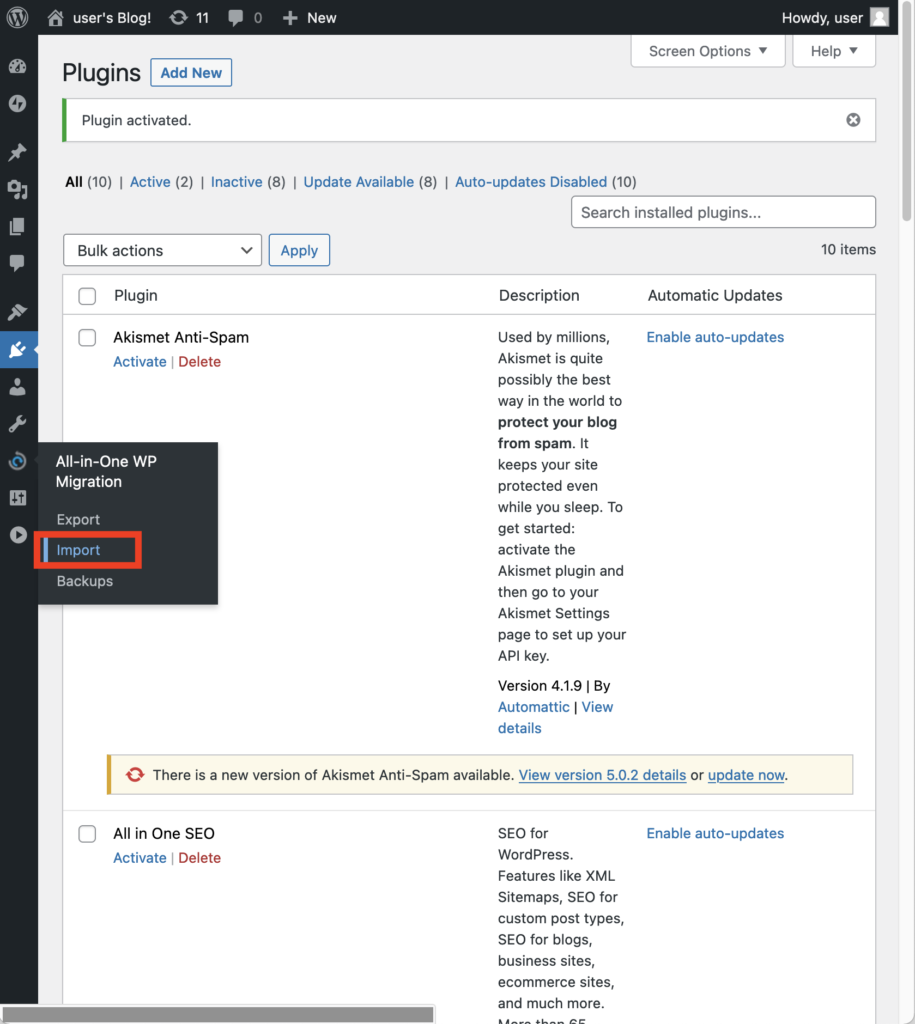Click the home icon beside user's Blog!
The height and width of the screenshot is (1024, 915).
(x=56, y=18)
